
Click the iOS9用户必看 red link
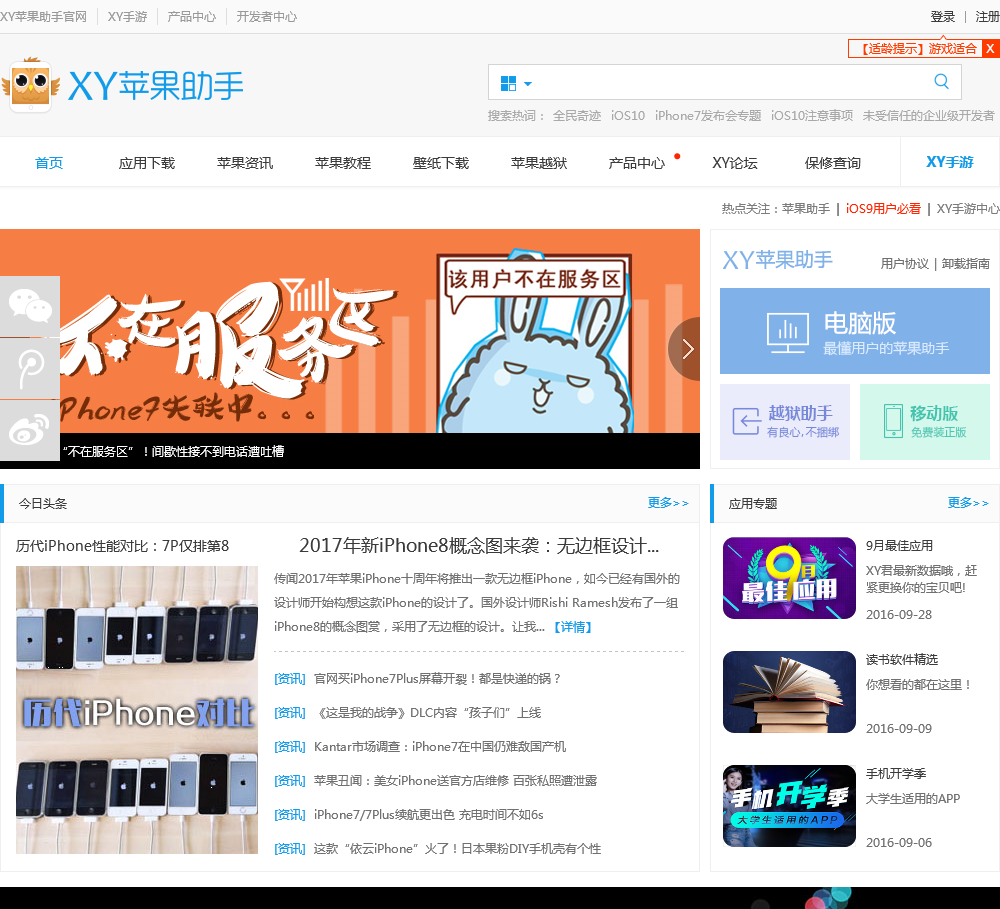(x=883, y=209)
